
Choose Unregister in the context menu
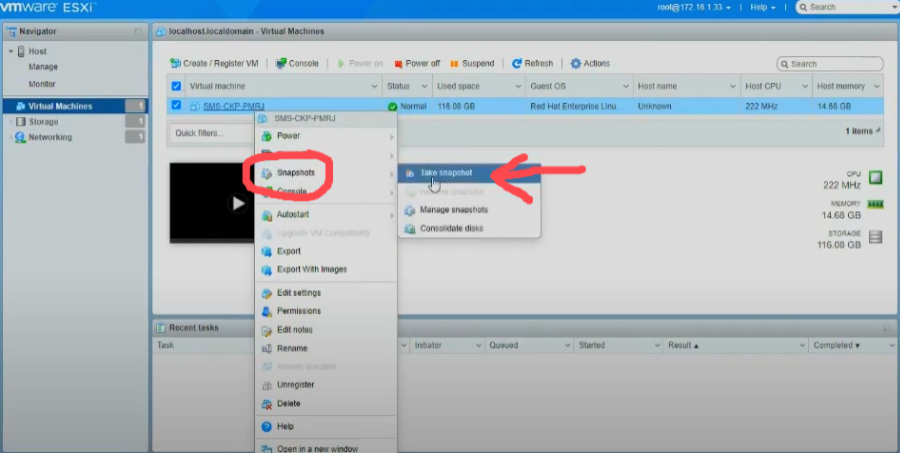[326, 385]
